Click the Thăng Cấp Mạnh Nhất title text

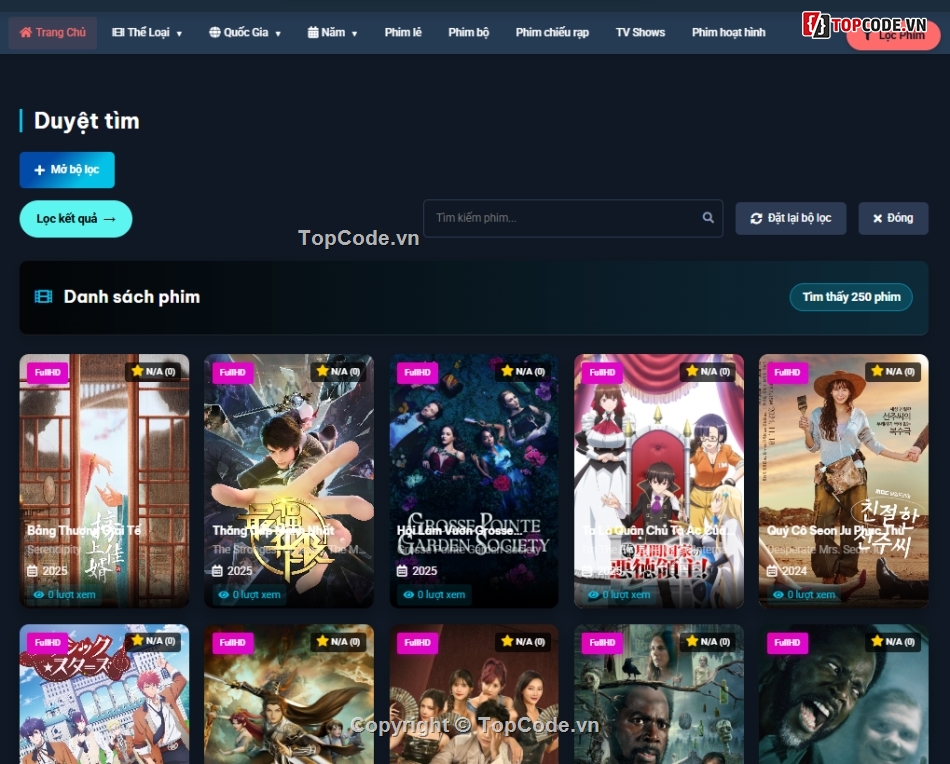(273, 531)
